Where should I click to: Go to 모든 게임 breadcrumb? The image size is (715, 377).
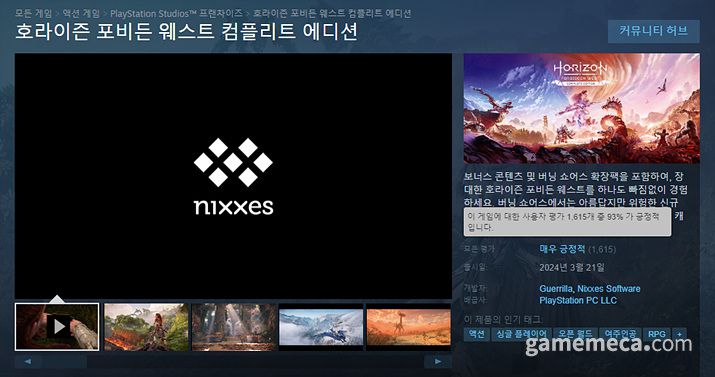[34, 13]
